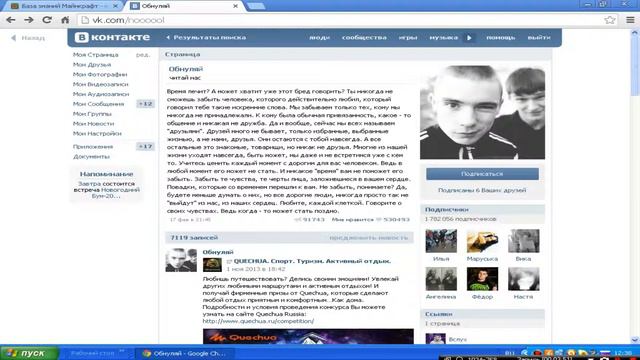Open Моя Страница in sidebar
640x360 pixels.
pyautogui.click(x=96, y=55)
